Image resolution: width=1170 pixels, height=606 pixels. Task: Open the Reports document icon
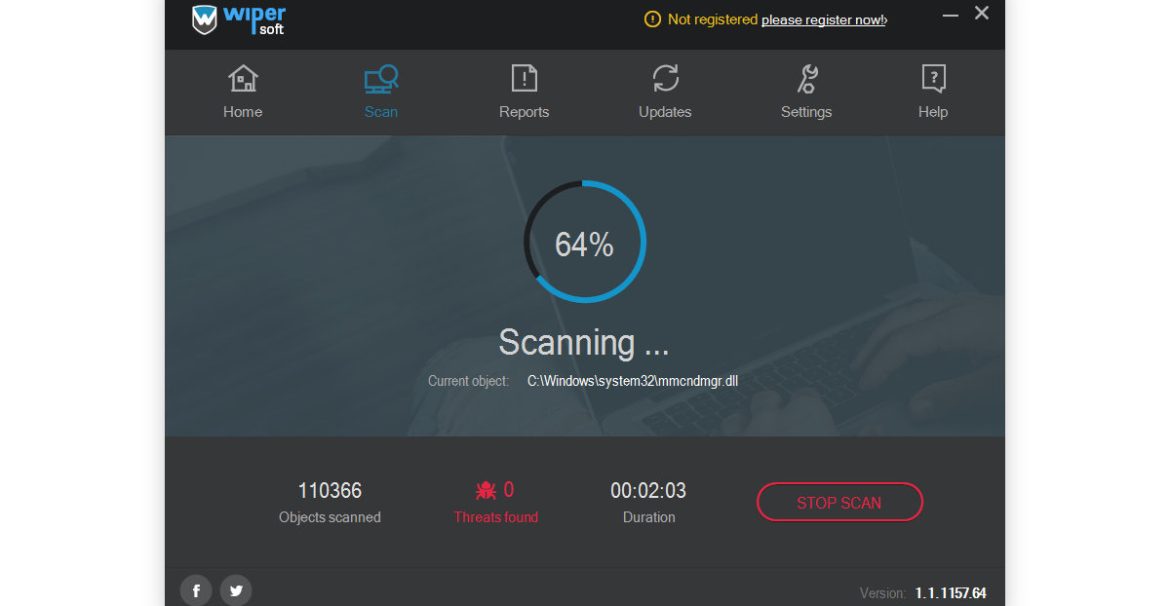(524, 78)
